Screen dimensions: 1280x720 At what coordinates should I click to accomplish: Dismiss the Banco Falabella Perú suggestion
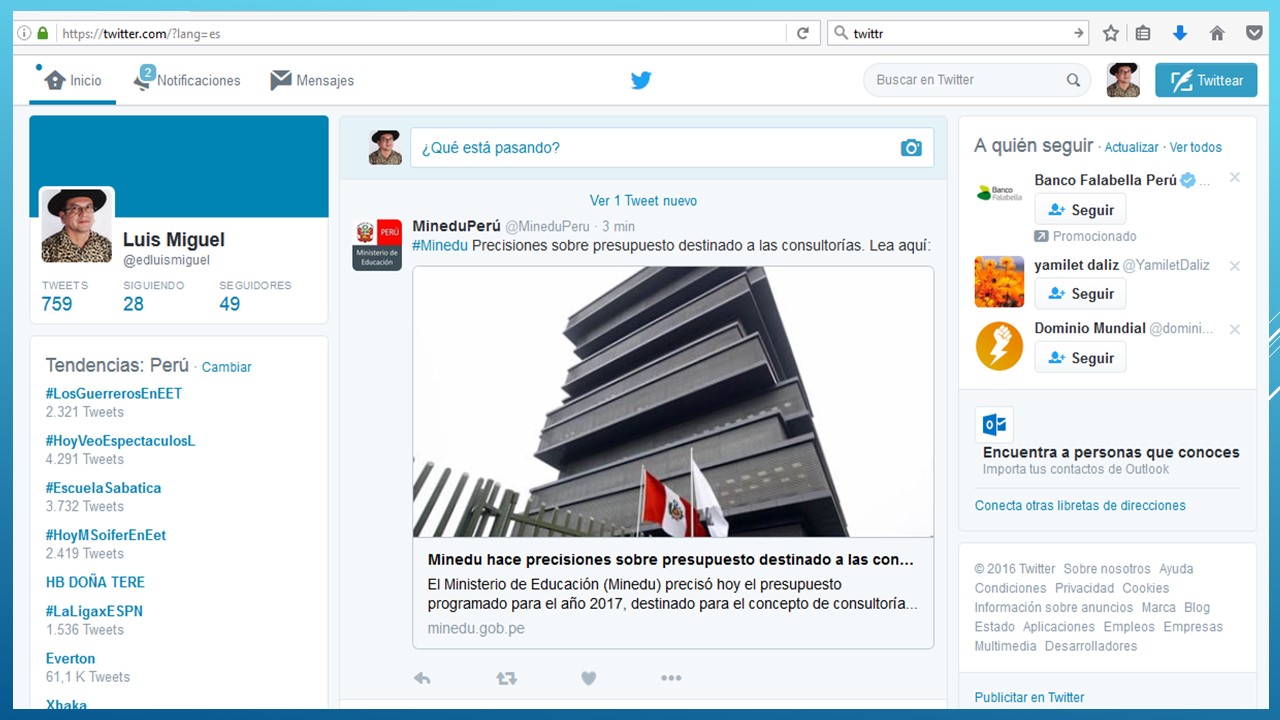click(x=1235, y=178)
